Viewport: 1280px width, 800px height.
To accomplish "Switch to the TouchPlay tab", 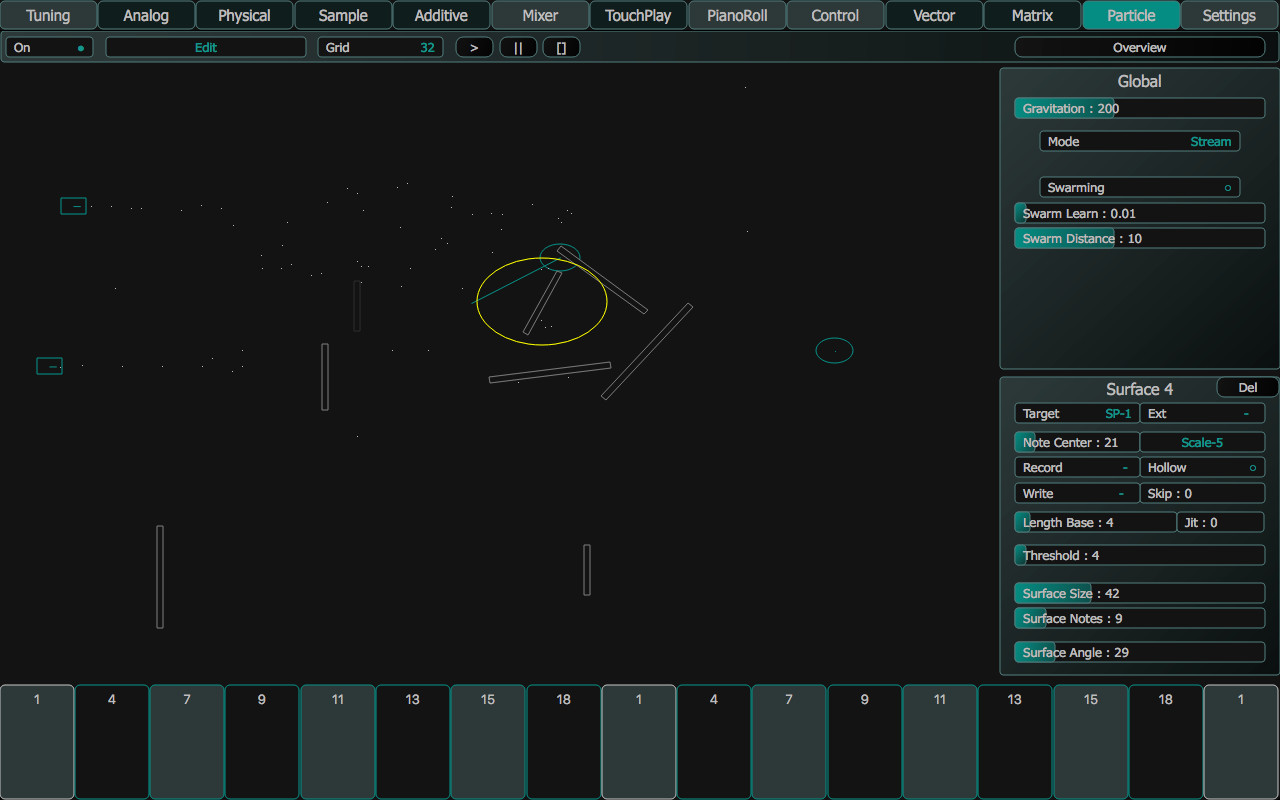I will click(638, 15).
